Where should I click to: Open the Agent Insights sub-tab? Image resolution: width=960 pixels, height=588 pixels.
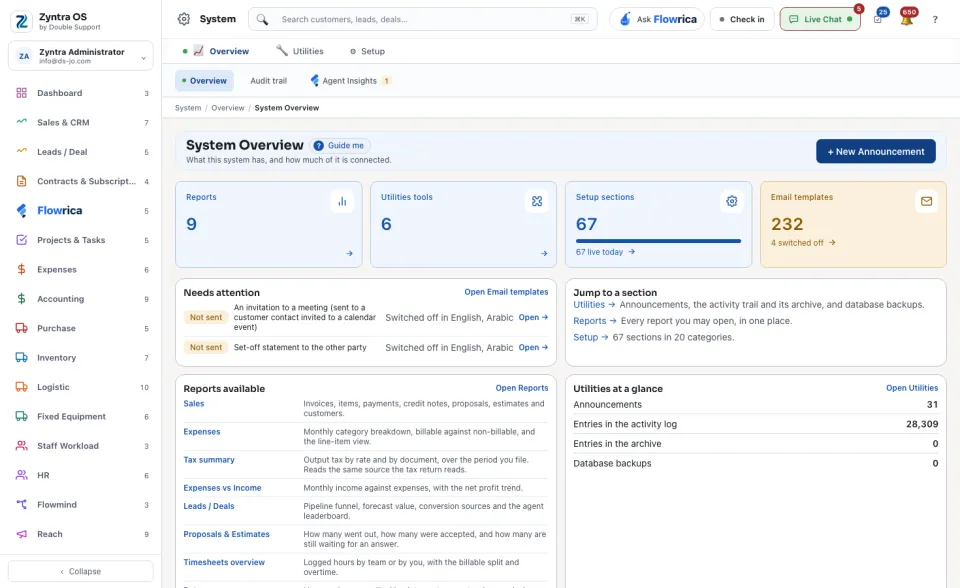350,81
